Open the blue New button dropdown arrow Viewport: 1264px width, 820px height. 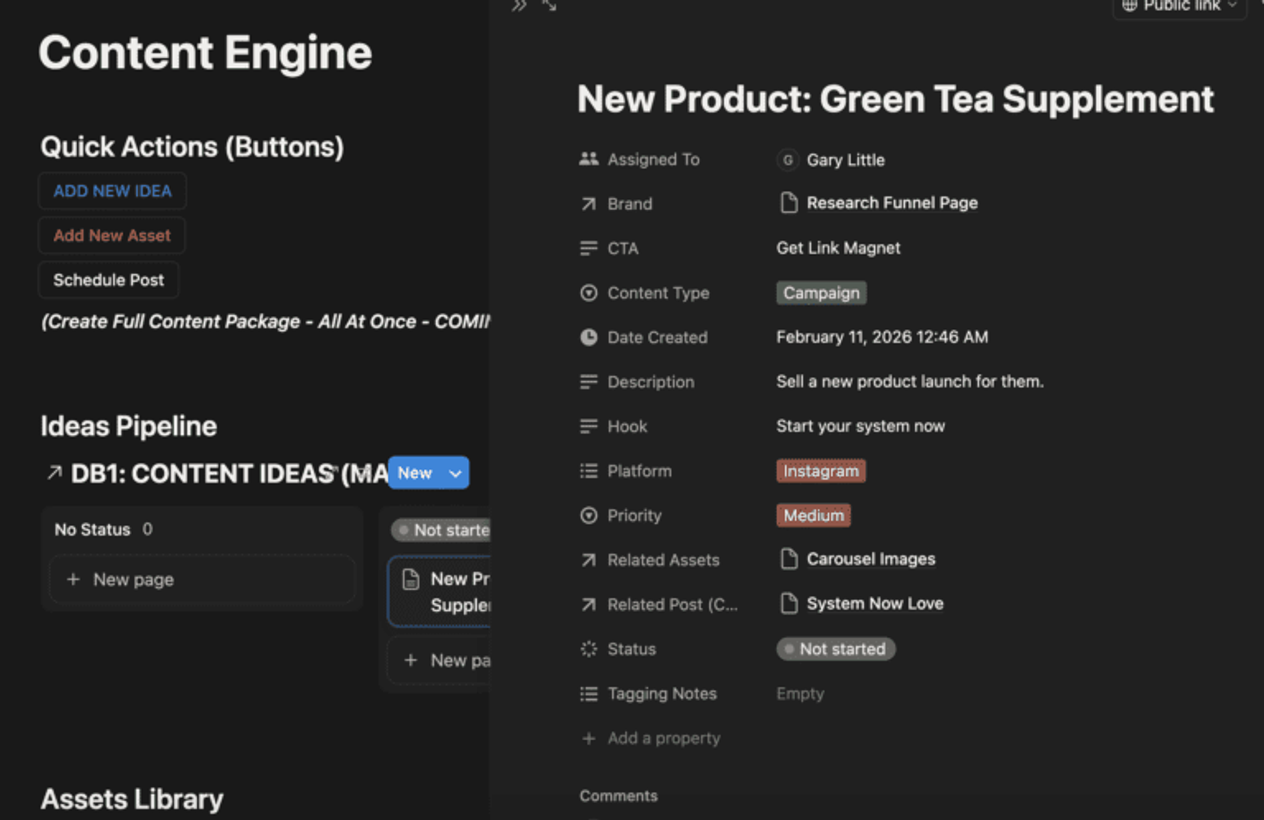[x=455, y=473]
